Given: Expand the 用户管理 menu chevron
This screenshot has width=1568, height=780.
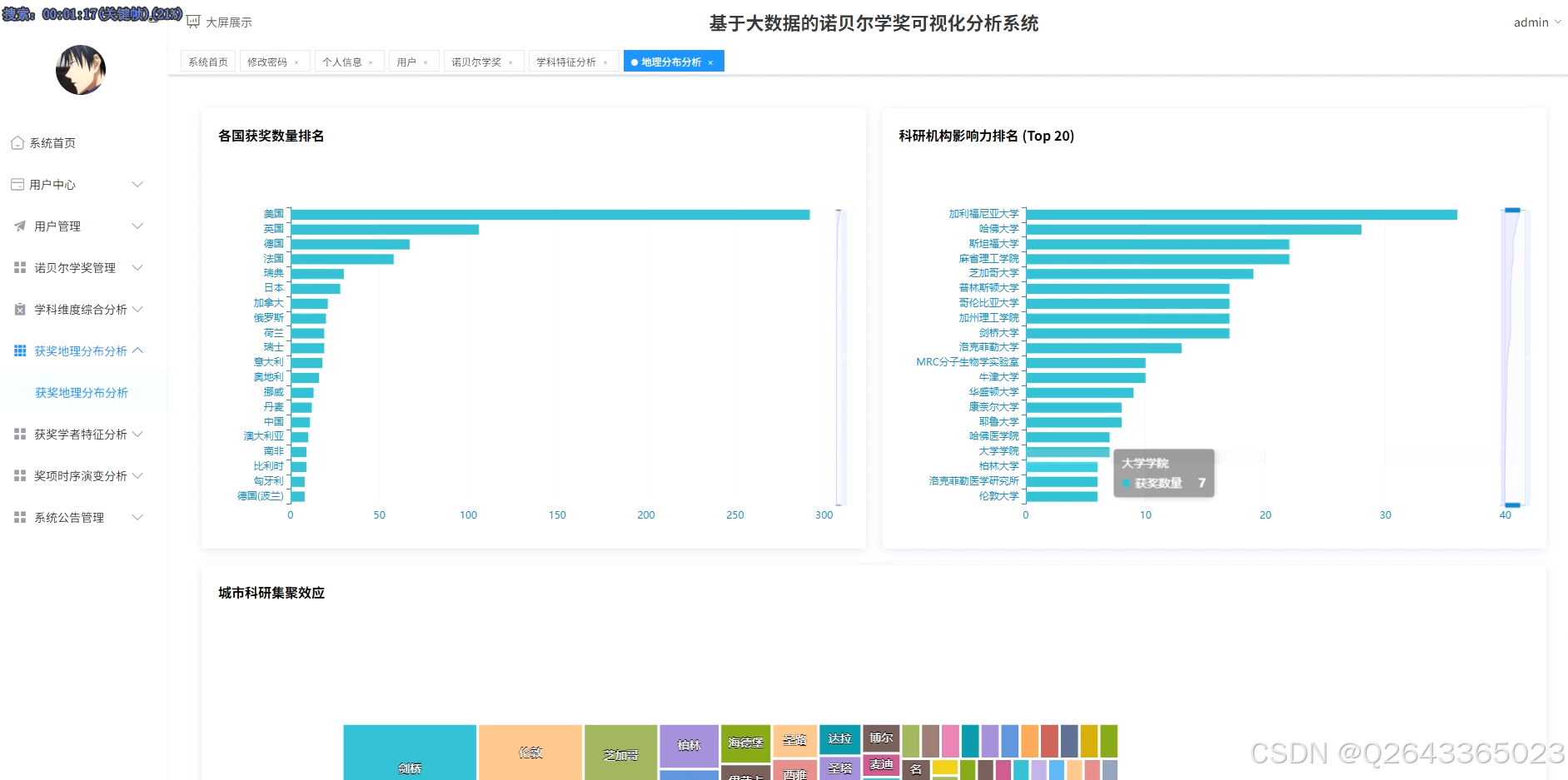Looking at the screenshot, I should (x=137, y=226).
